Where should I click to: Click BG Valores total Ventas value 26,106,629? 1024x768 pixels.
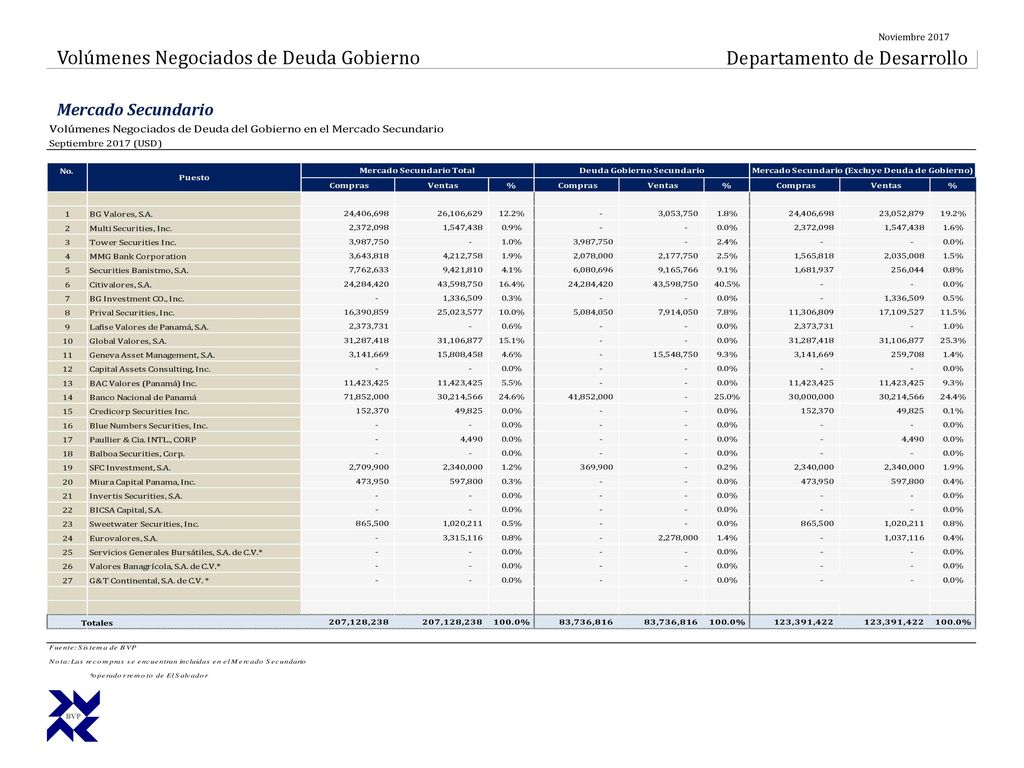[x=460, y=214]
